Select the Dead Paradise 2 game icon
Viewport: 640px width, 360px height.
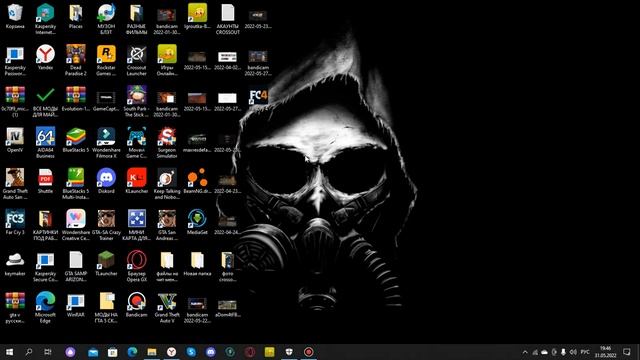[x=76, y=60]
